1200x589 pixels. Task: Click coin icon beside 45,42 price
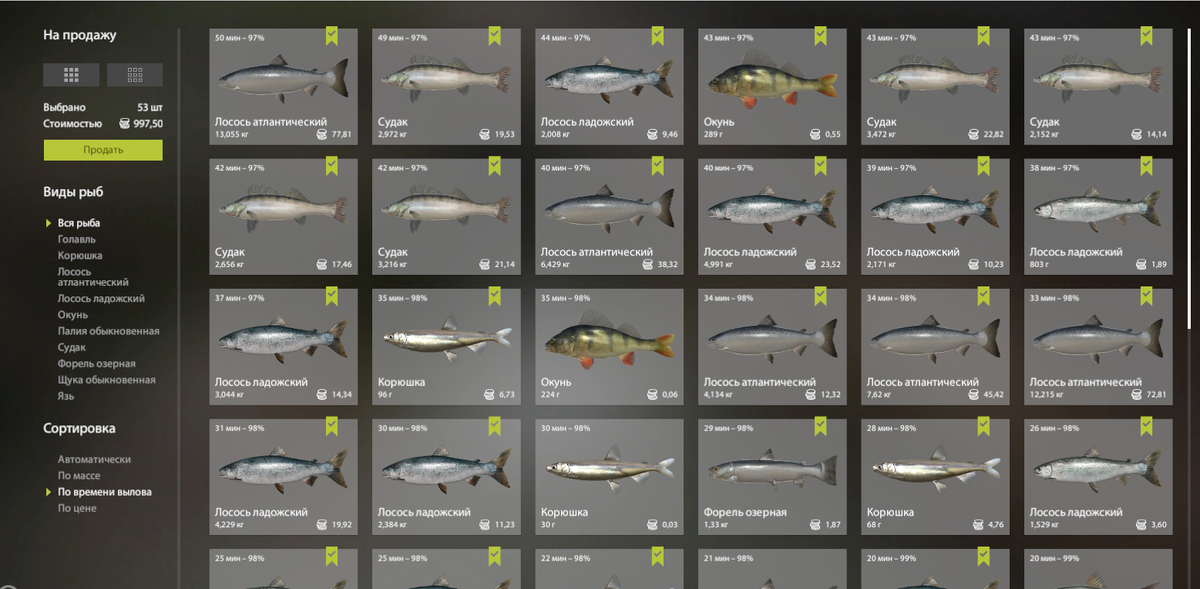click(975, 394)
